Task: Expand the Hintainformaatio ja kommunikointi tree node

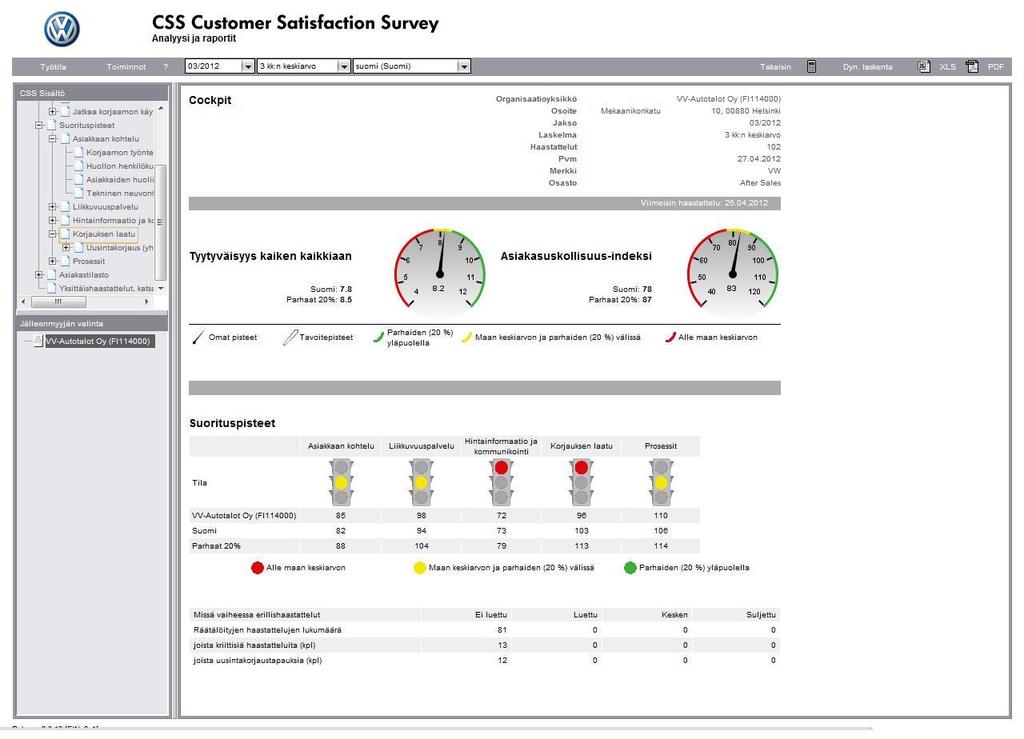Action: (x=53, y=220)
